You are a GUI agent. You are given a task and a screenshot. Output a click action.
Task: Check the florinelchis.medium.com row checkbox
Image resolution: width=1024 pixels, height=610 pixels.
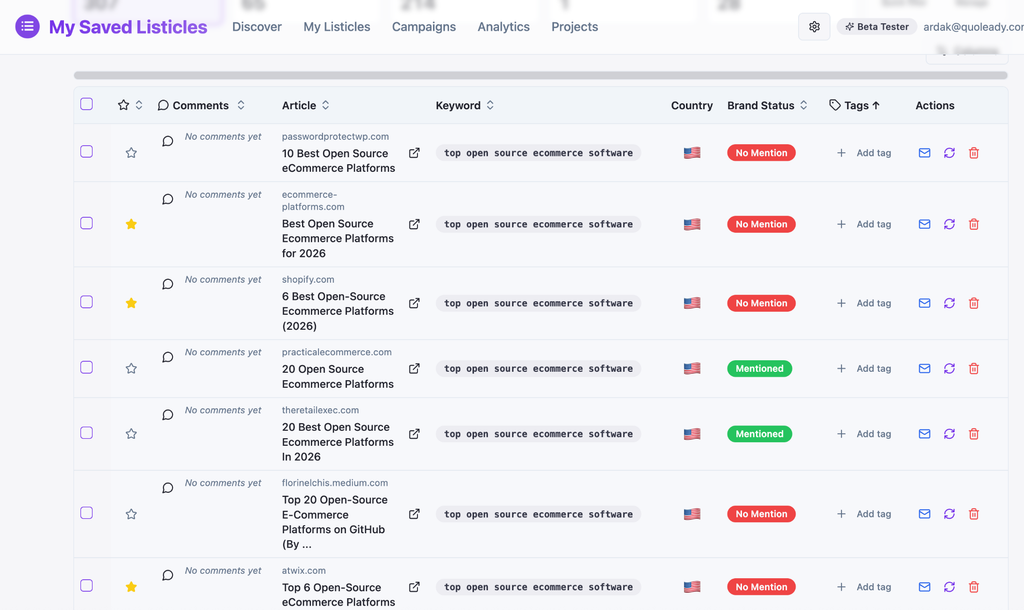[x=86, y=513]
